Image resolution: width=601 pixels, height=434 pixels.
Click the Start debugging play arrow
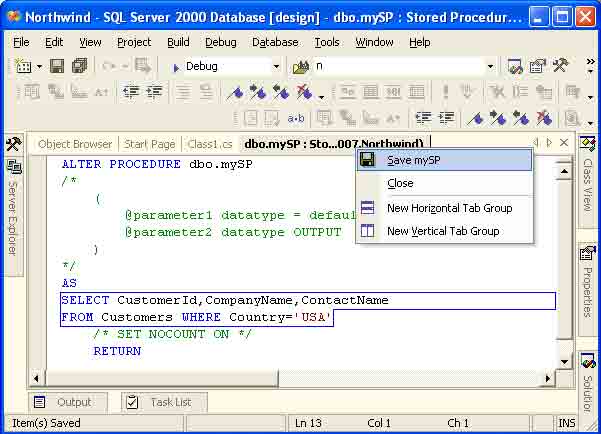(176, 68)
